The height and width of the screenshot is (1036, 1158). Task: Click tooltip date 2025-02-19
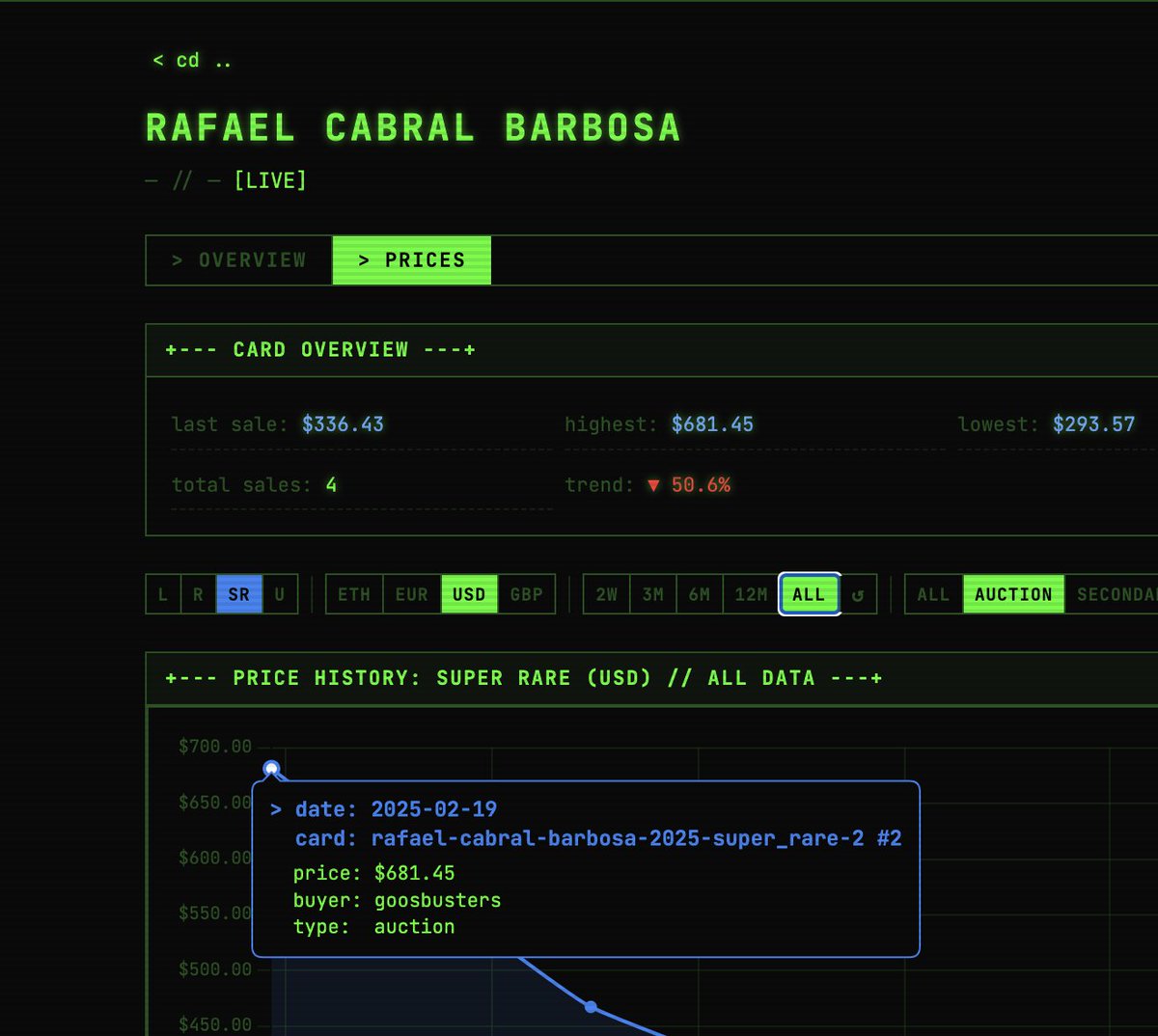point(434,809)
